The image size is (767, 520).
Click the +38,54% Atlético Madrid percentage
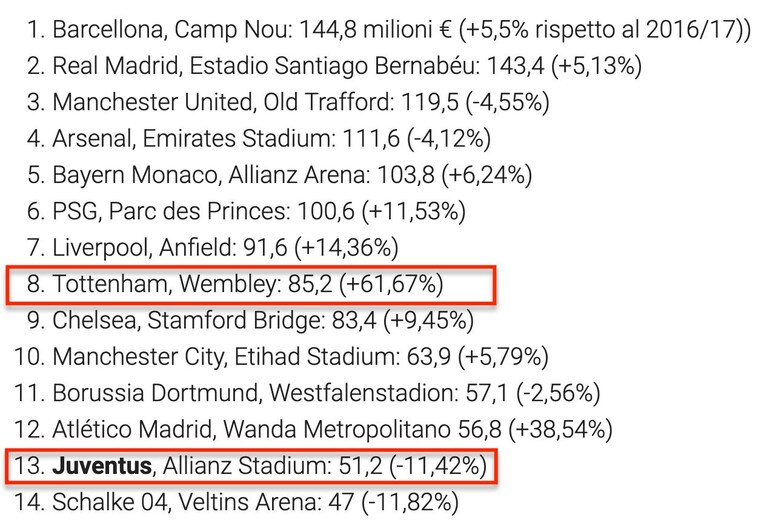pyautogui.click(x=561, y=430)
